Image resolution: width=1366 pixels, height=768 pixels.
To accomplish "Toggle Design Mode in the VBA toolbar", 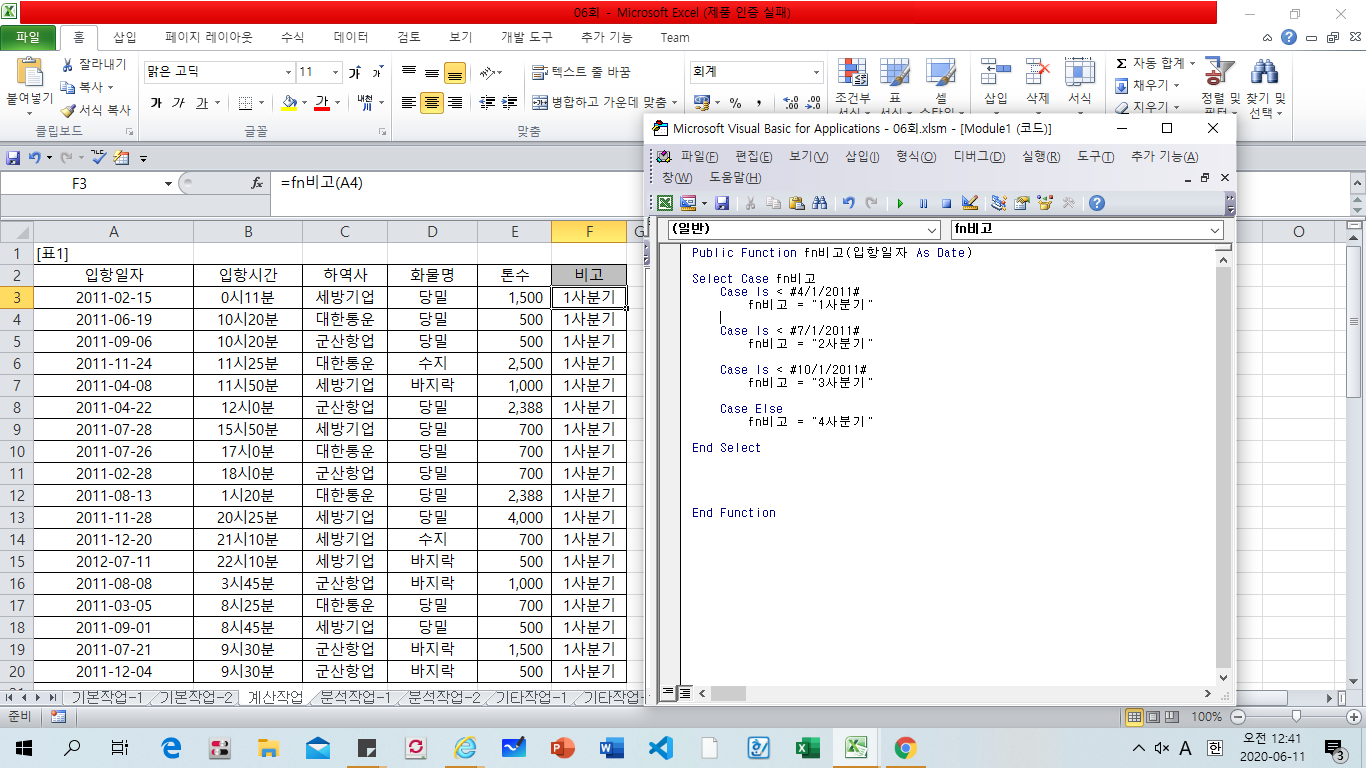I will [x=969, y=203].
